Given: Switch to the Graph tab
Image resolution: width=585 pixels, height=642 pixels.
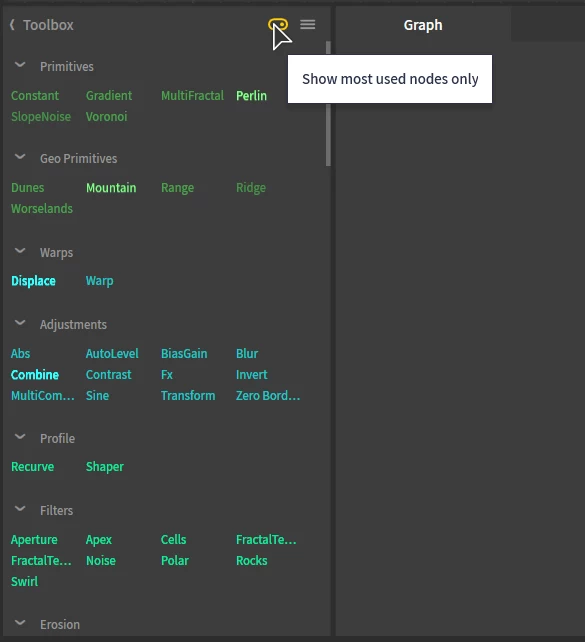Looking at the screenshot, I should [423, 25].
